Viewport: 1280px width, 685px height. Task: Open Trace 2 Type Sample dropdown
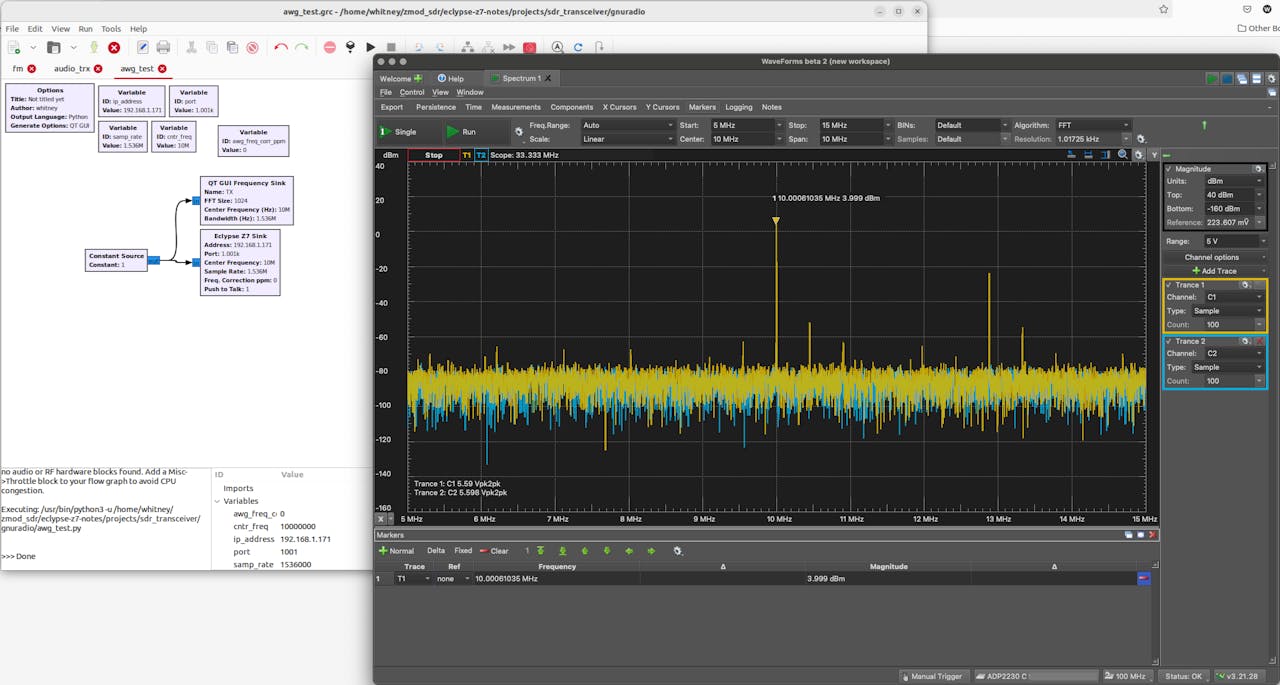1227,367
